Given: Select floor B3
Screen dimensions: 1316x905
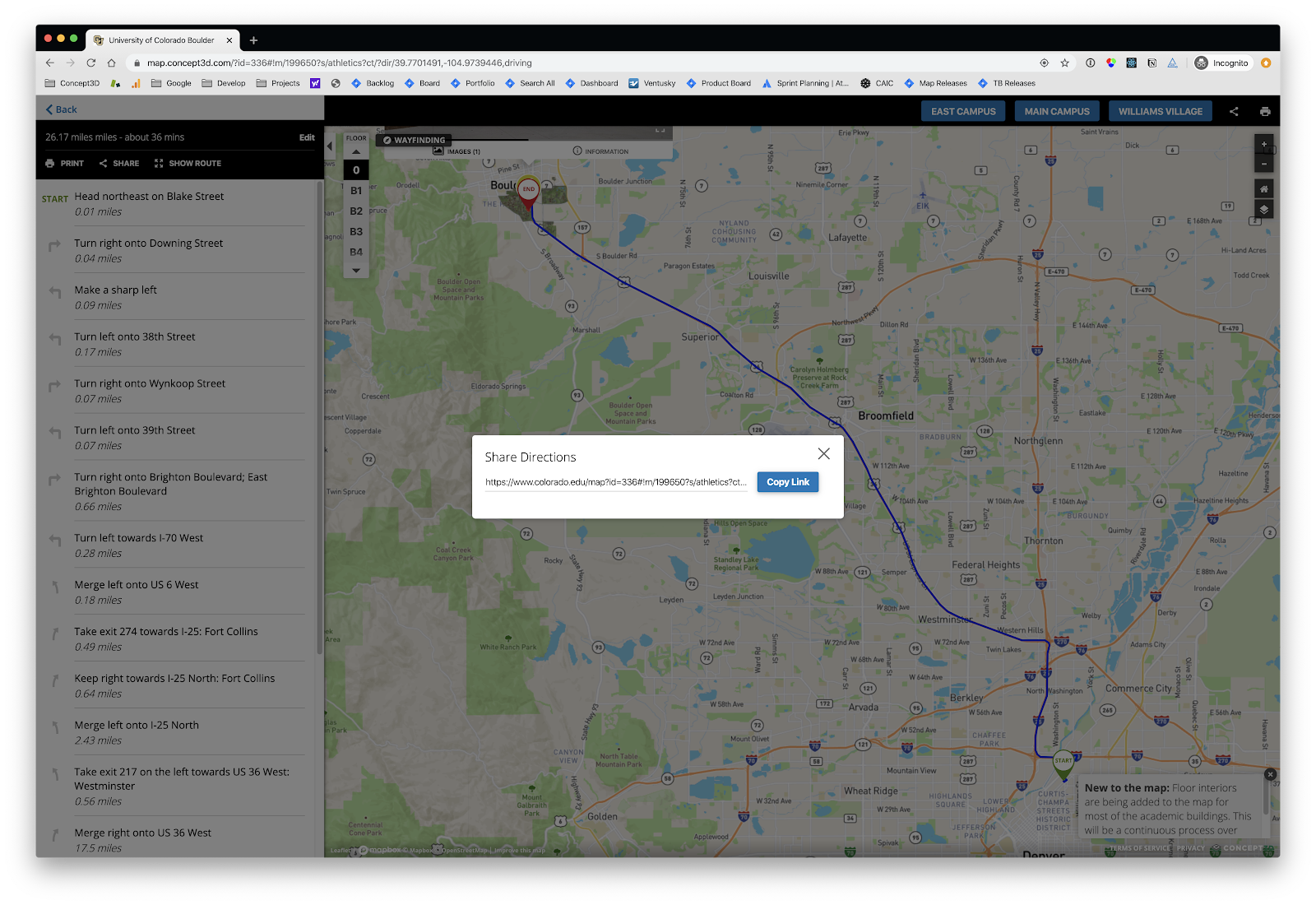Looking at the screenshot, I should pyautogui.click(x=356, y=232).
